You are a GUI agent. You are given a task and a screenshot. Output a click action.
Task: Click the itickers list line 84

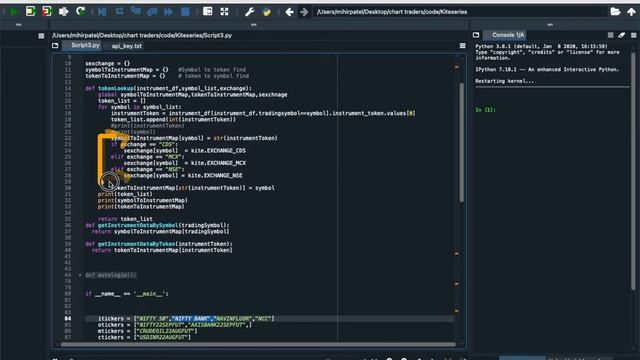(x=186, y=319)
